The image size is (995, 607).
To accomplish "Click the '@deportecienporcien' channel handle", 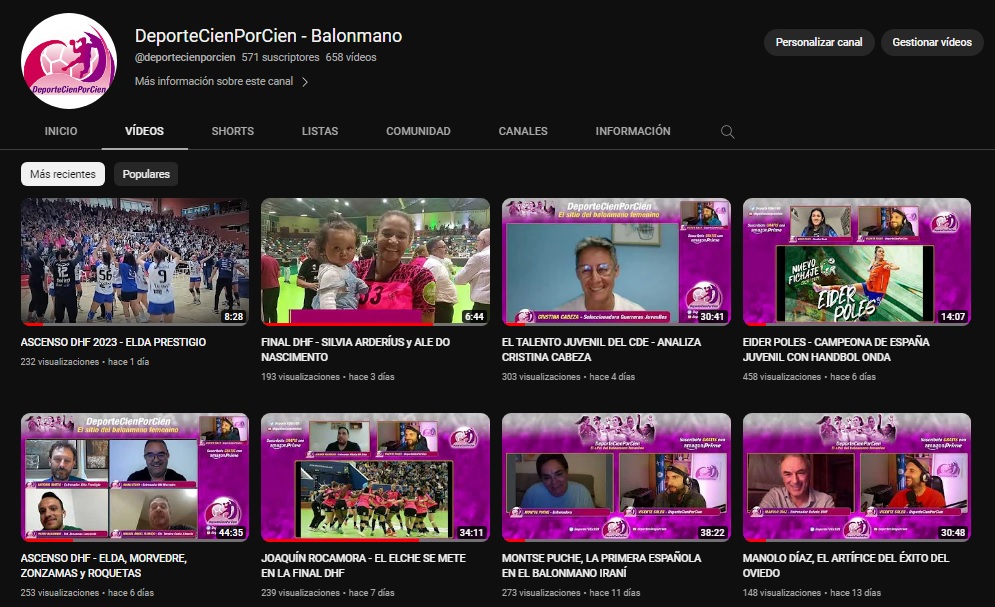I will click(185, 57).
